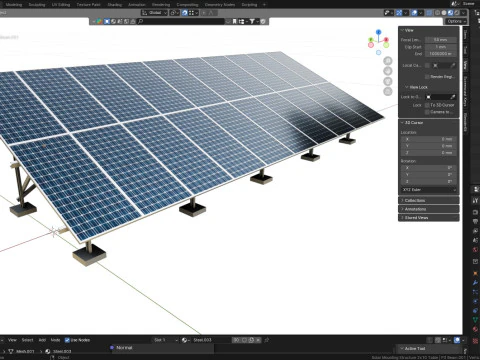Open the pivot point dropdown
Image resolution: width=480 pixels, height=360 pixels.
pos(175,13)
